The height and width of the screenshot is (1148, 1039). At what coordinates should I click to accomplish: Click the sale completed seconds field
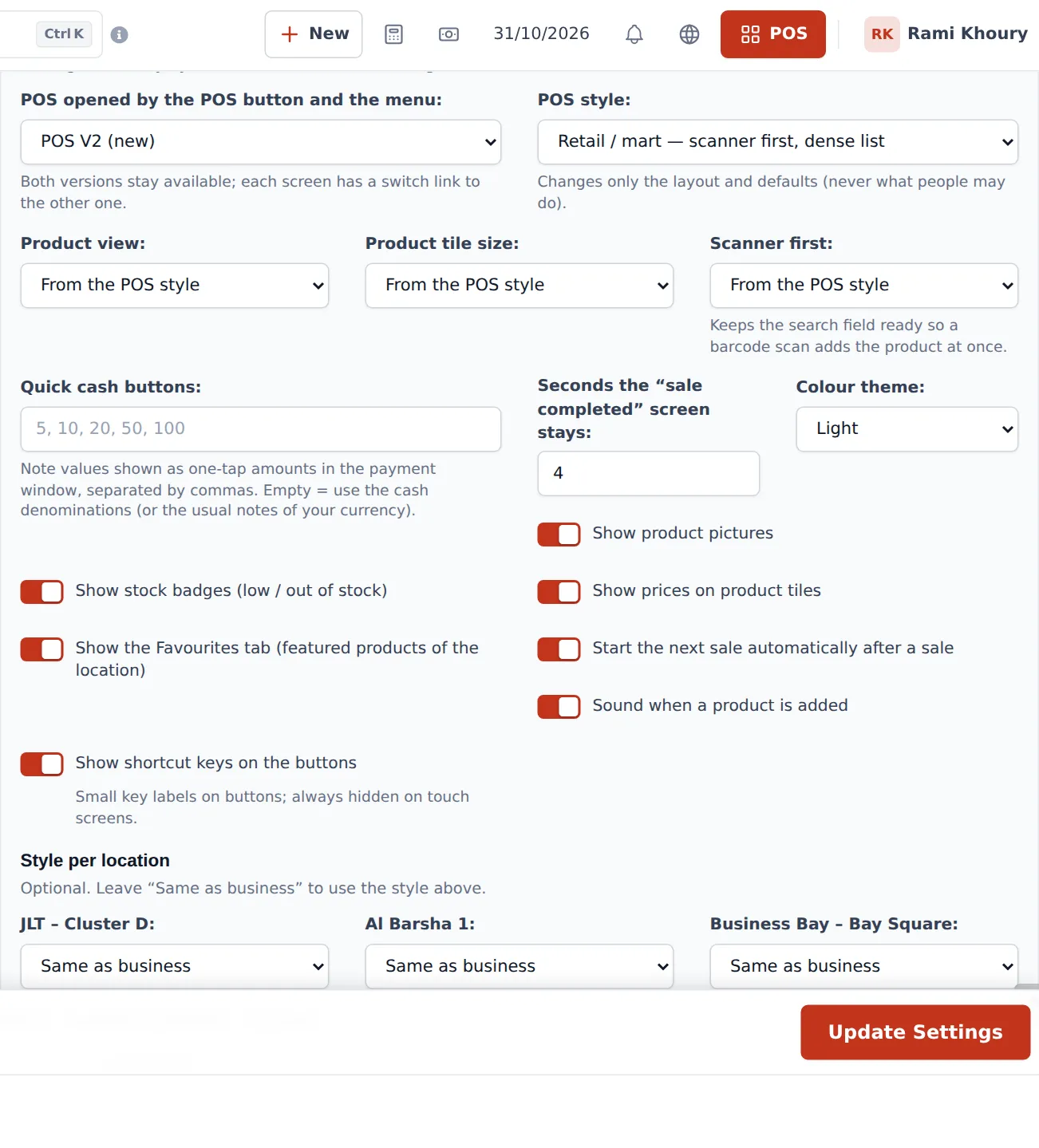click(x=649, y=474)
